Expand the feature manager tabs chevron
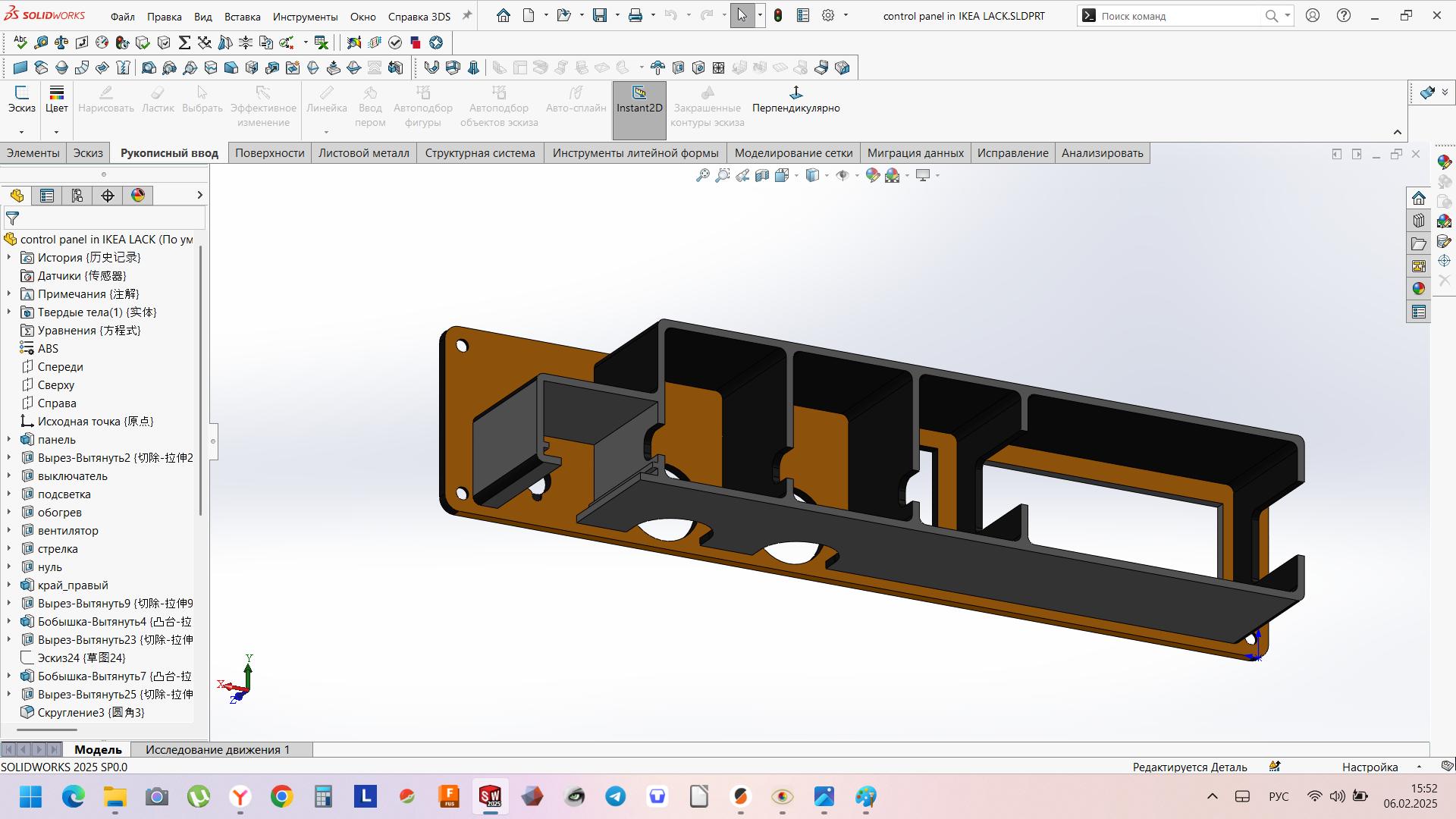Screen dimensions: 1456x819 (199, 196)
